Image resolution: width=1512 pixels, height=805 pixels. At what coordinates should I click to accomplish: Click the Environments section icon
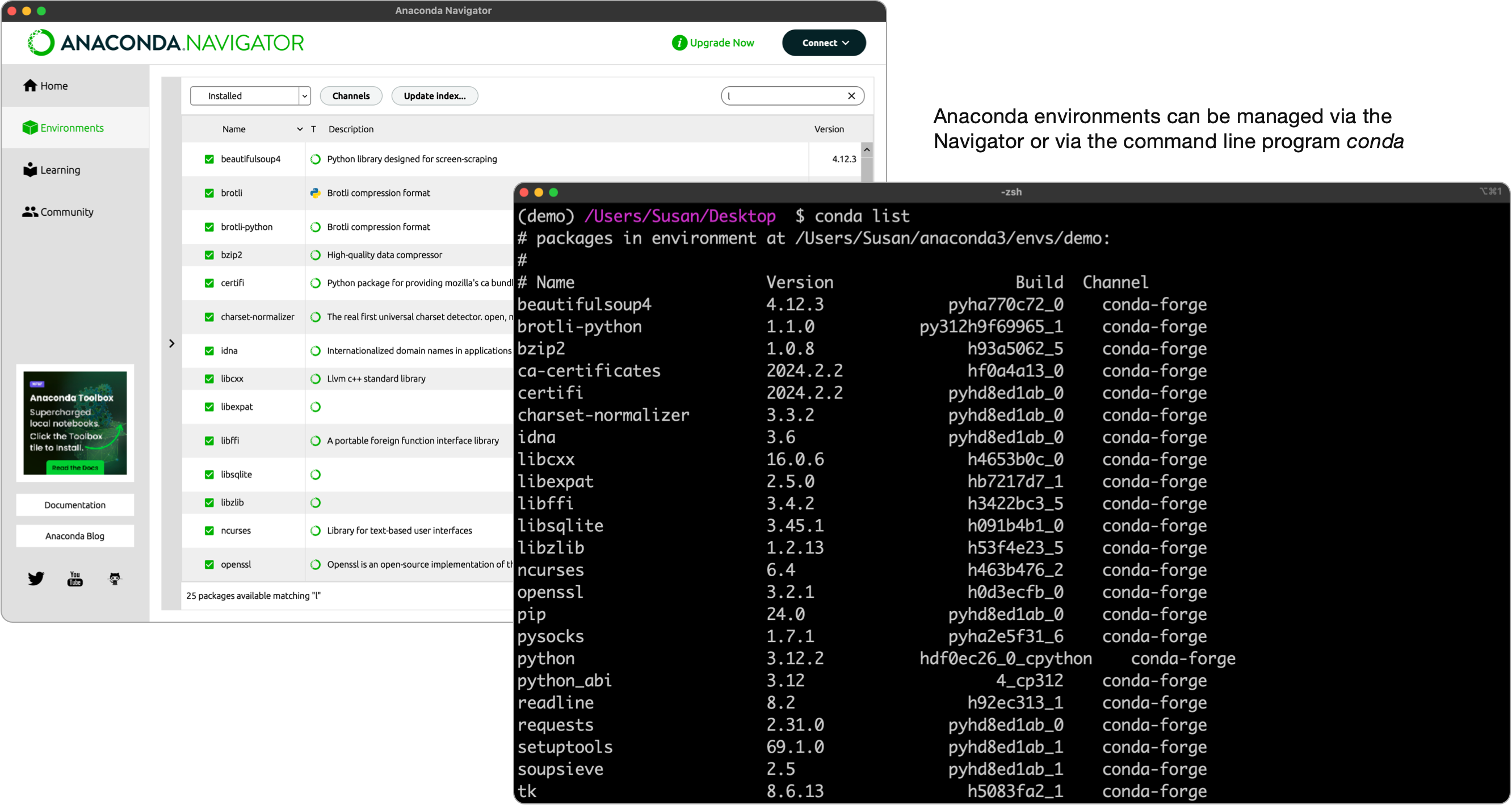click(29, 128)
